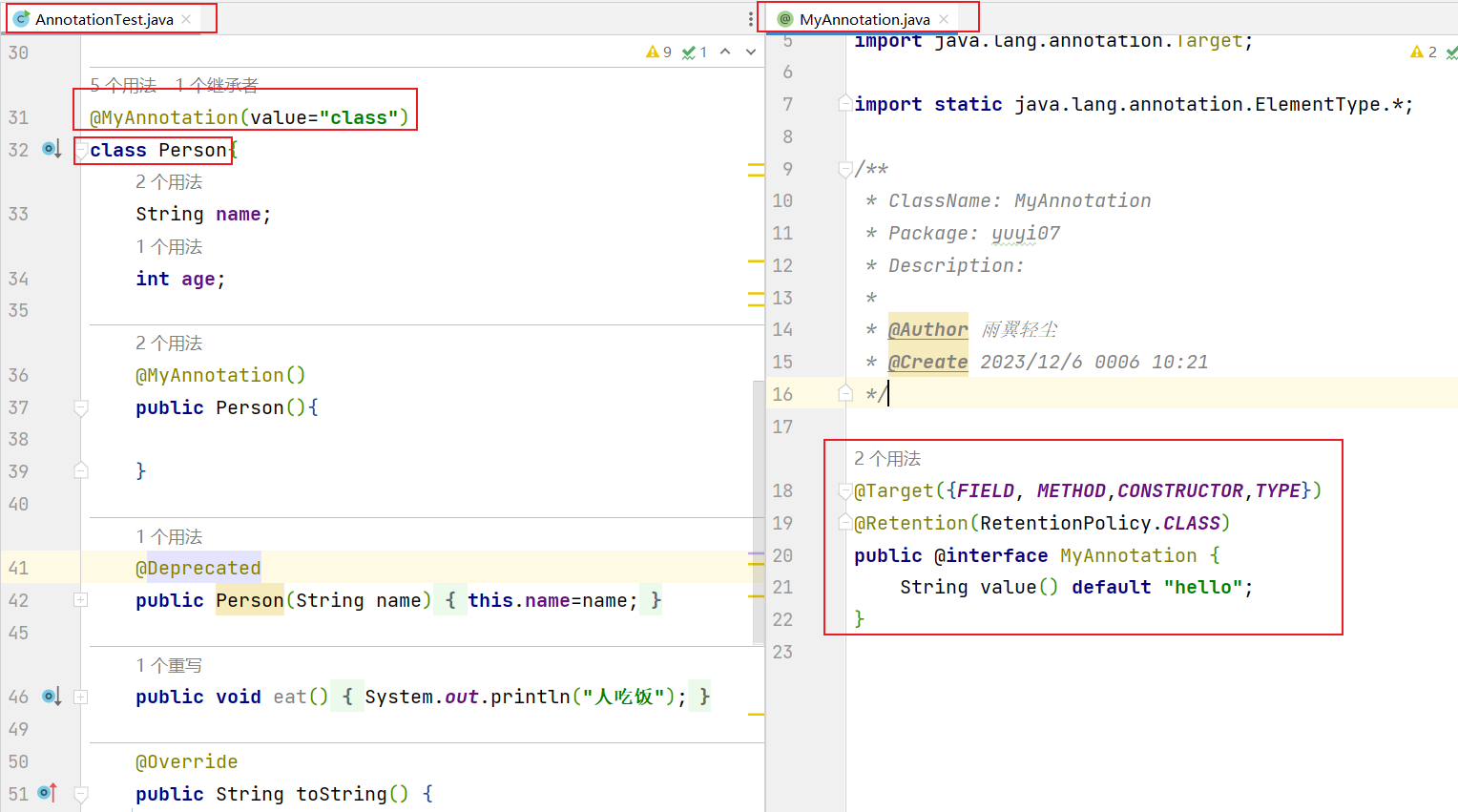Click the @MyAnnotation() on line 36
1458x812 pixels.
220,375
